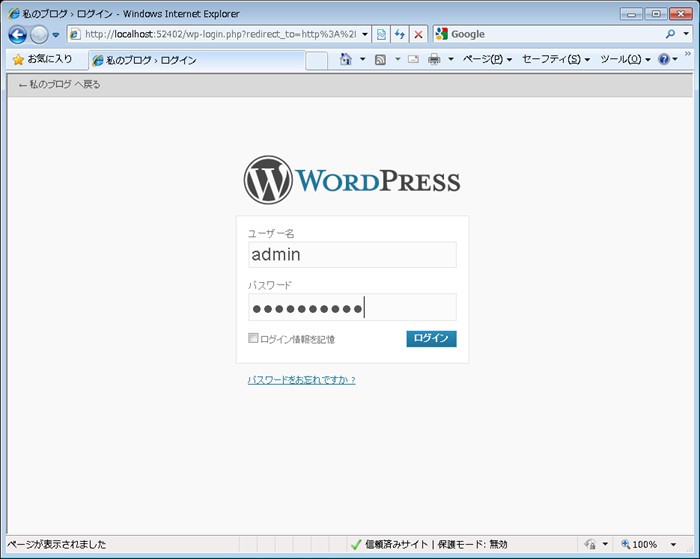Viewport: 700px width, 559px height.
Task: Click the ページが表示されました status text
Action: pyautogui.click(x=57, y=544)
